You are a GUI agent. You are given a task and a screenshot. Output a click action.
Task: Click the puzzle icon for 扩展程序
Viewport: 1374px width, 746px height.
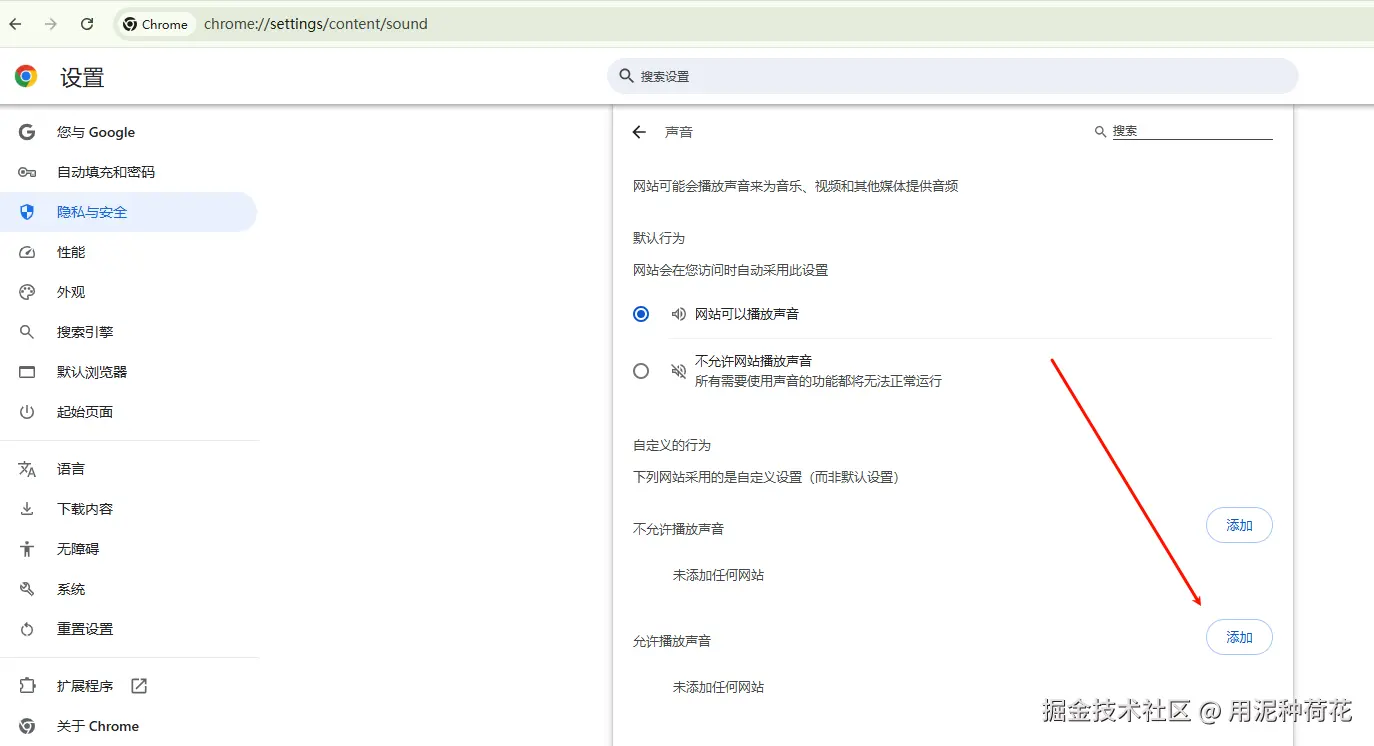pyautogui.click(x=27, y=686)
